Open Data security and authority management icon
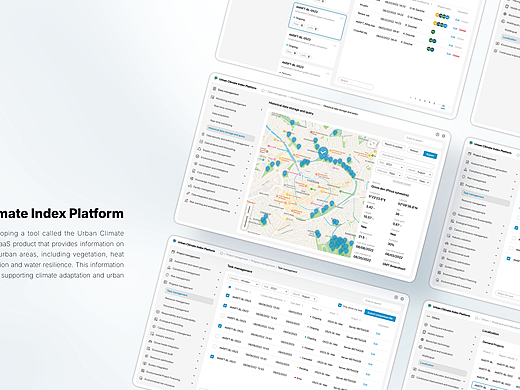Screen dimensions: 520x390 (203, 134)
